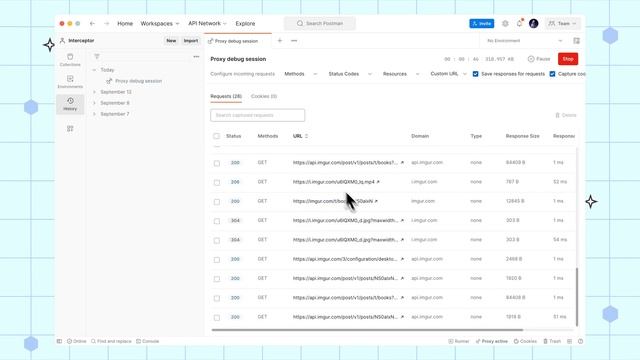
Task: Open the Console in status bar
Action: [147, 341]
